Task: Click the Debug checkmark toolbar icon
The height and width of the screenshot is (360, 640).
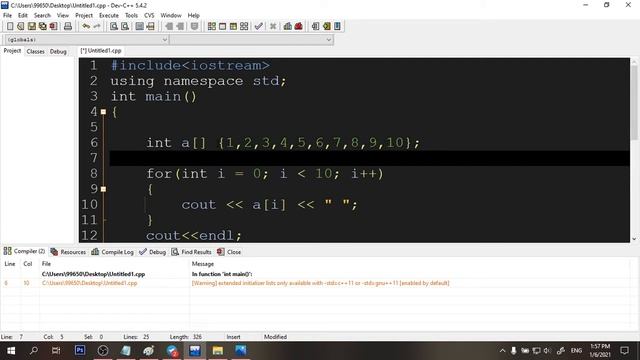Action: (258, 27)
